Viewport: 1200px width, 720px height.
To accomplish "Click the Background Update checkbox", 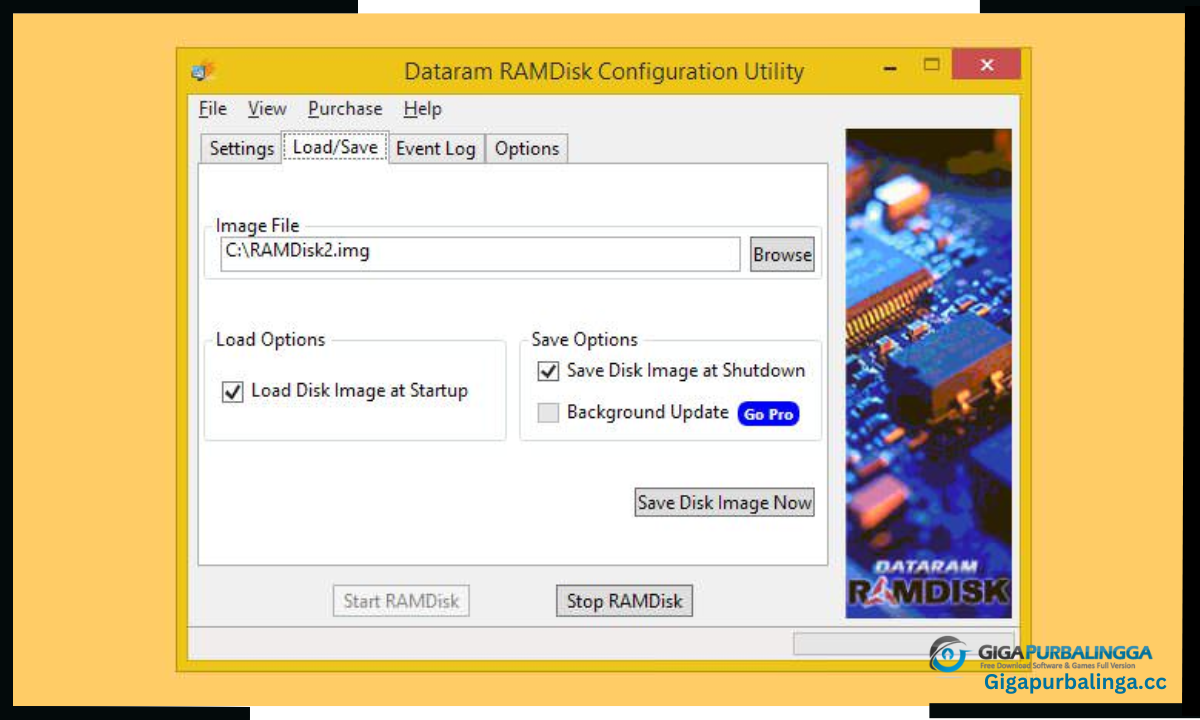I will pyautogui.click(x=548, y=413).
